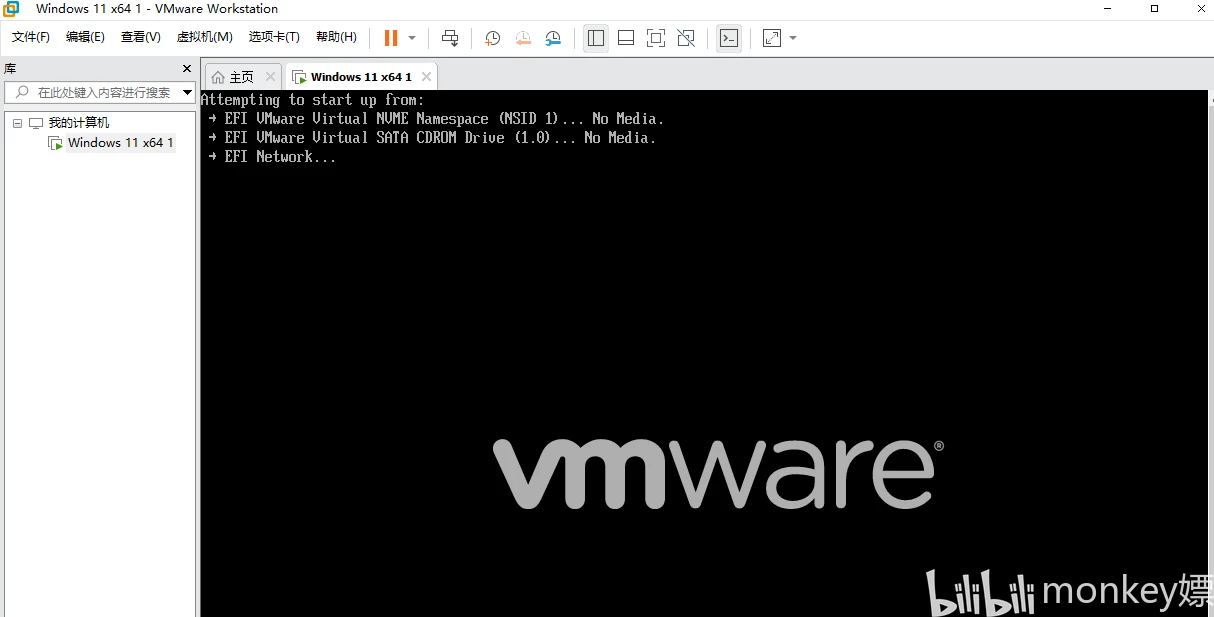Pause the virtual machine with the orange button
1214x617 pixels.
390,38
